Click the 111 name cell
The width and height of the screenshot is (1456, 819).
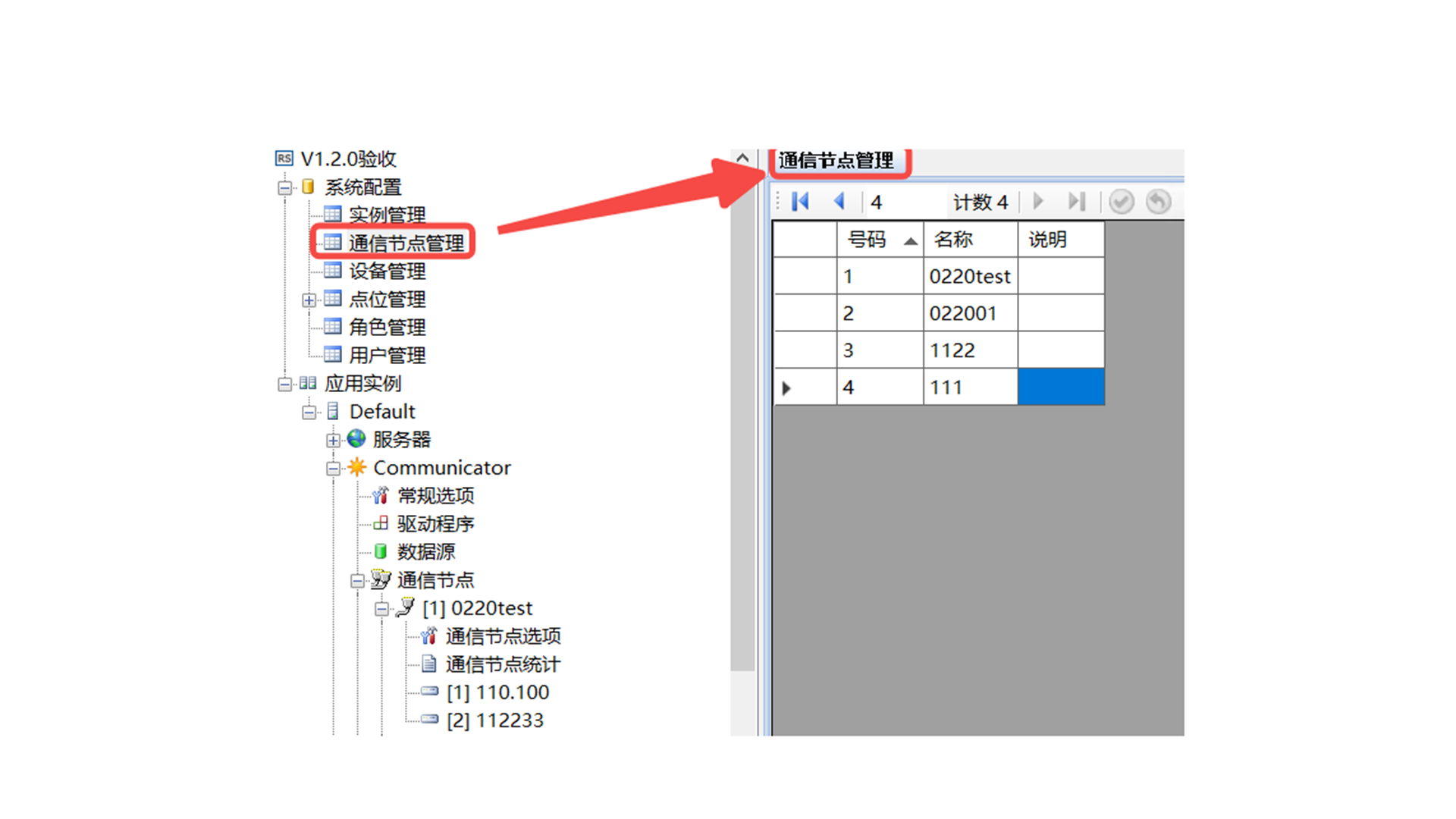tap(971, 387)
